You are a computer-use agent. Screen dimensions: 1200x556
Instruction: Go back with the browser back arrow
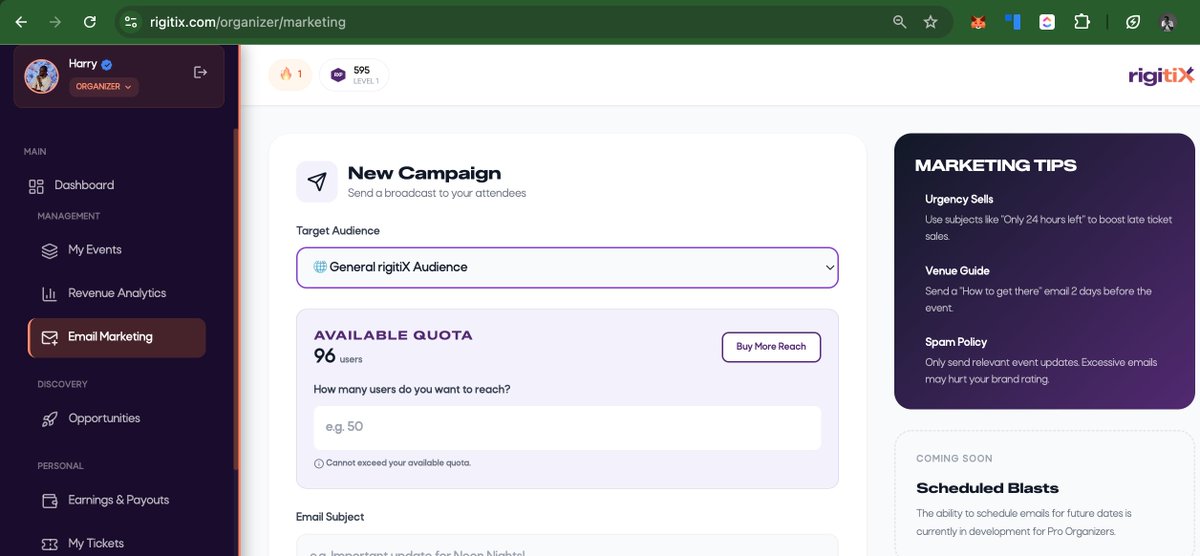(21, 21)
